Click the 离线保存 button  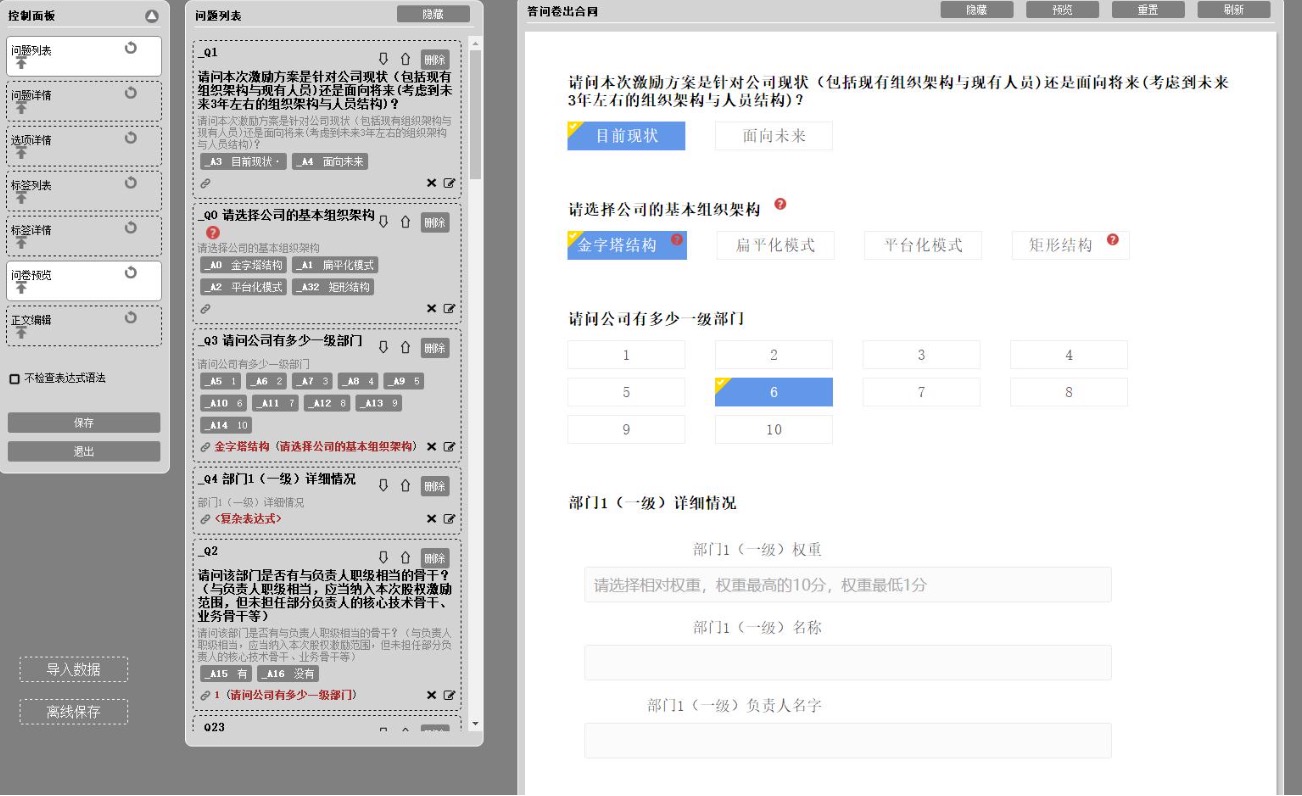(x=74, y=712)
